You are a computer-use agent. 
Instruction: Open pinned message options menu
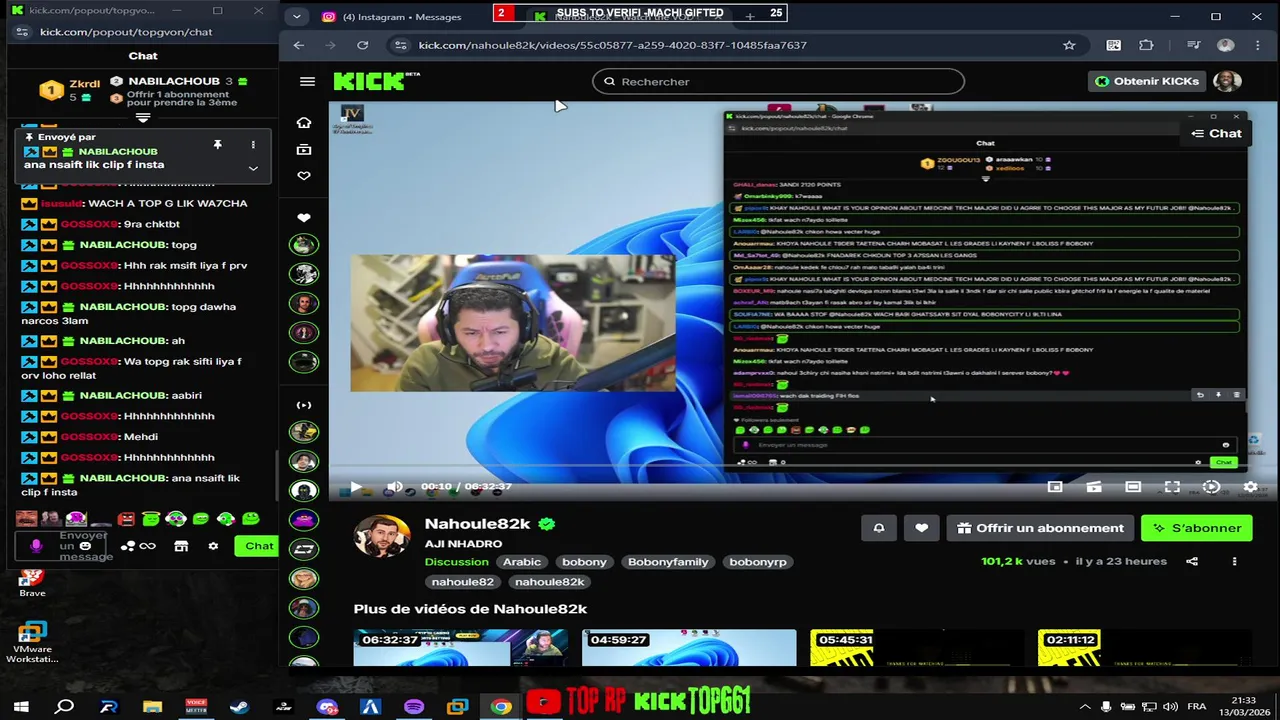tap(253, 145)
